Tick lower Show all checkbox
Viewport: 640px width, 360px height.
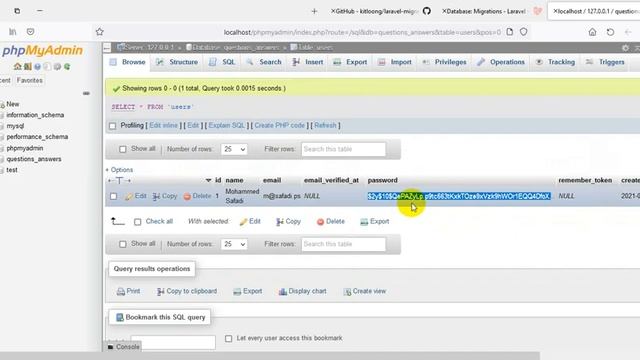point(122,244)
